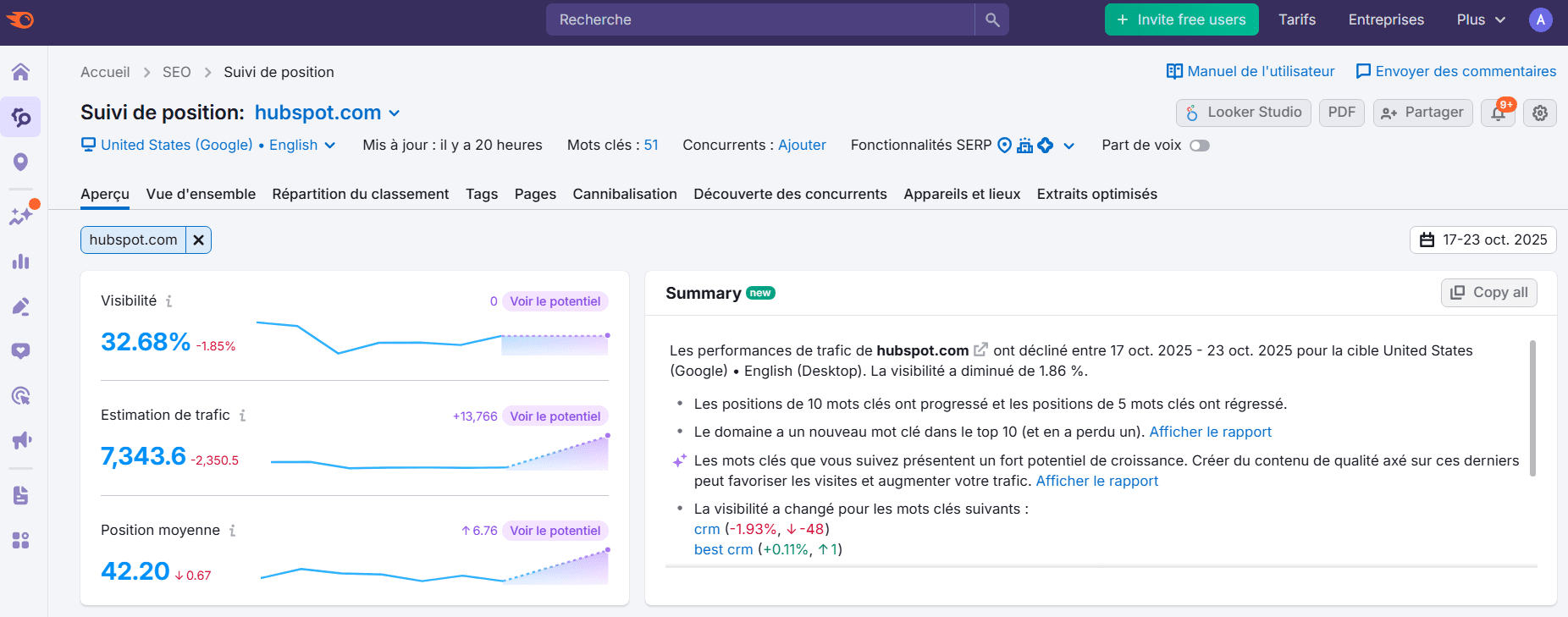Viewport: 1568px width, 617px height.
Task: Click Invite free users button
Action: coord(1181,19)
